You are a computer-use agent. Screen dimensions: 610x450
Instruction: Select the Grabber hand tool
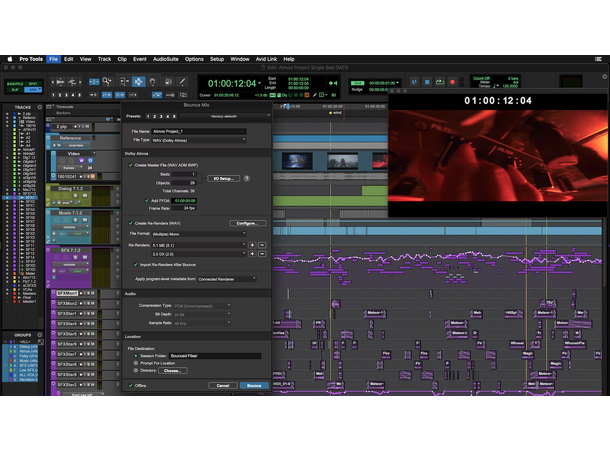tap(152, 82)
